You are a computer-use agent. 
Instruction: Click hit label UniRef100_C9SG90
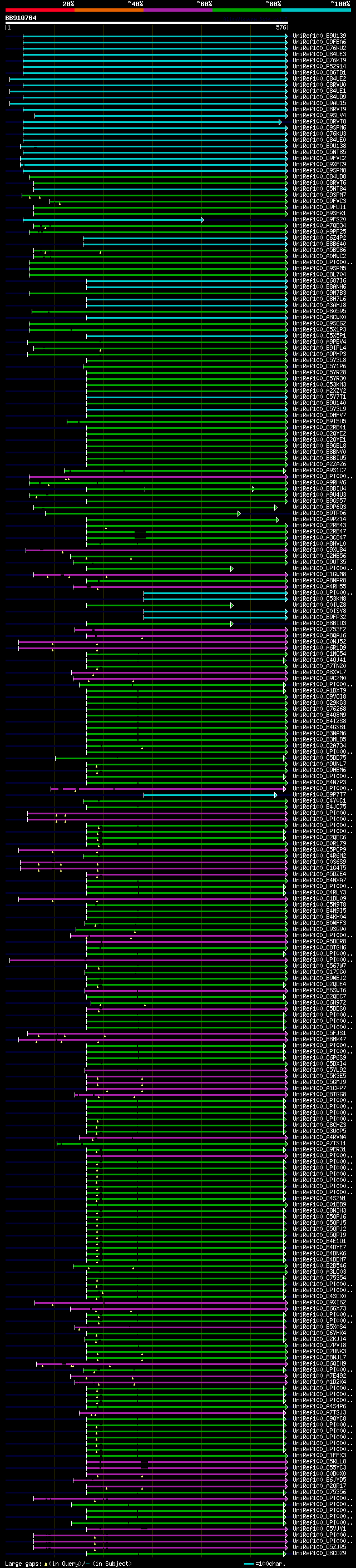coord(319,929)
